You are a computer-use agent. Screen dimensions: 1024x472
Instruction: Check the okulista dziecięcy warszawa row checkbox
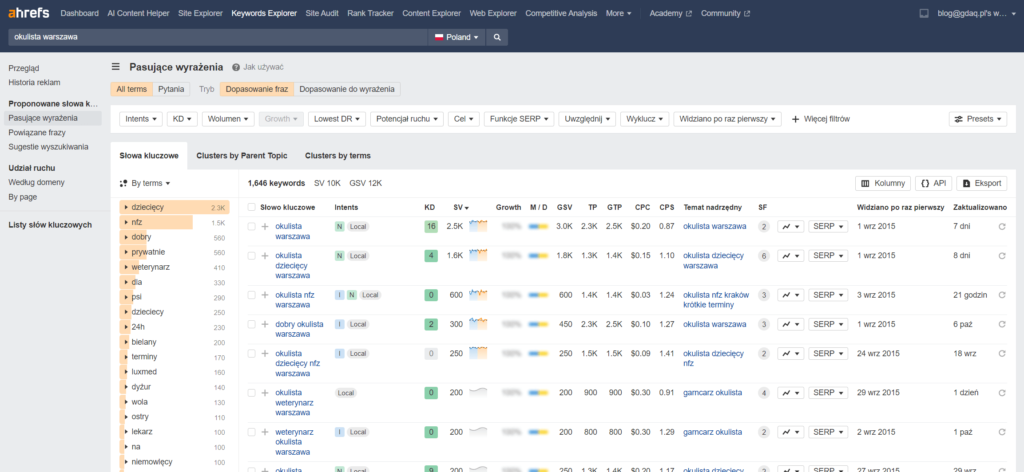251,256
